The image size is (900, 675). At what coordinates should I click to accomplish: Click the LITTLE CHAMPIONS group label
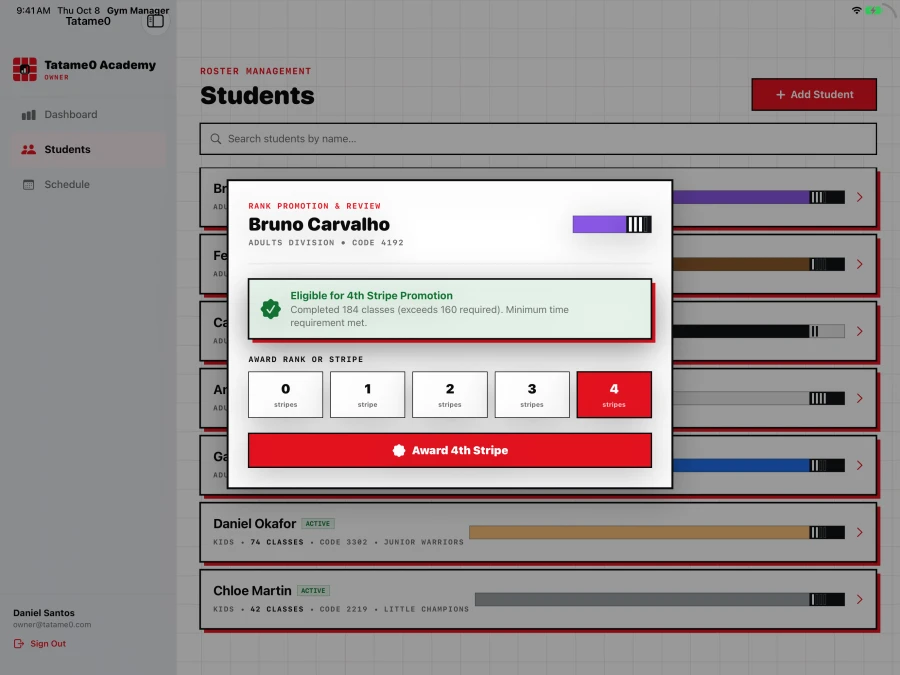coord(426,609)
